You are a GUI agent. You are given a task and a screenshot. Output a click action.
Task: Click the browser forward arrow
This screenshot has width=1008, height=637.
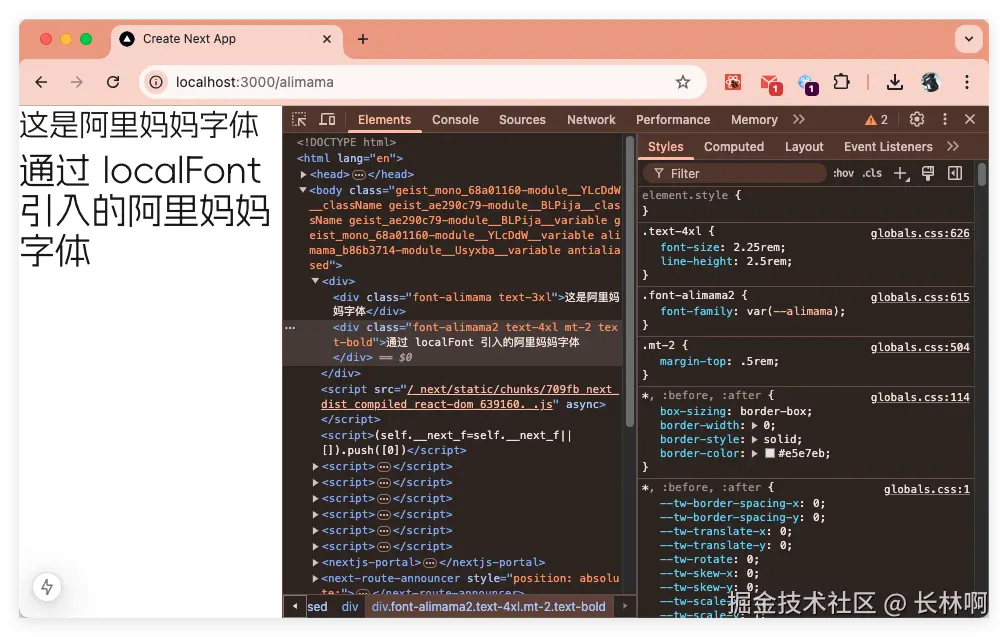point(76,82)
